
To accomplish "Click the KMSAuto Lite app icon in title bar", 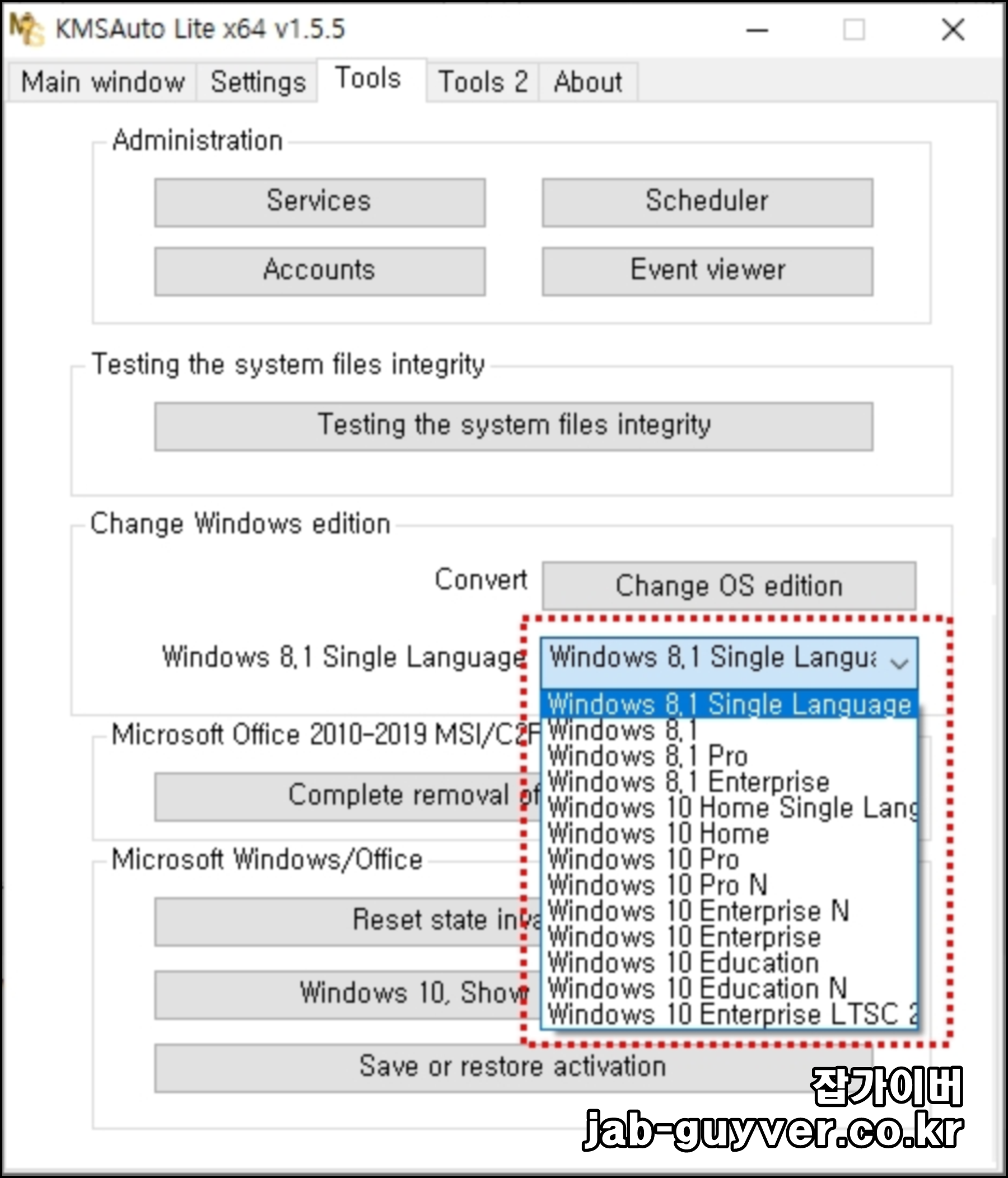I will [x=26, y=29].
